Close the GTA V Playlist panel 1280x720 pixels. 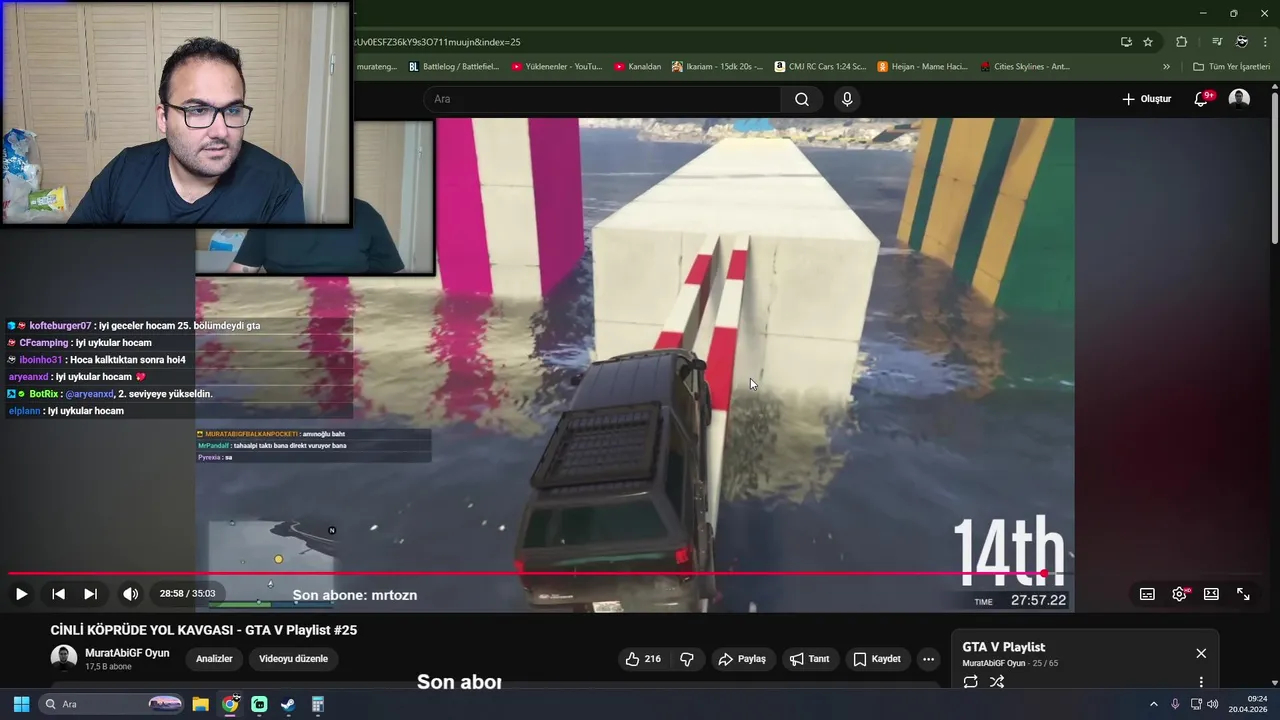(1201, 653)
